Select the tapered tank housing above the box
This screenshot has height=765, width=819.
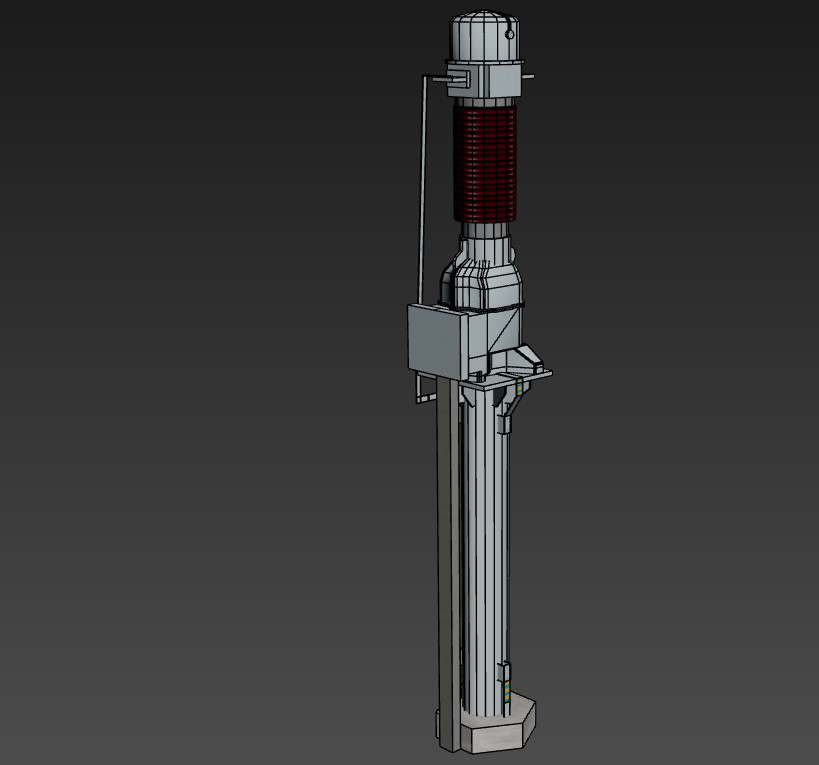tap(486, 282)
